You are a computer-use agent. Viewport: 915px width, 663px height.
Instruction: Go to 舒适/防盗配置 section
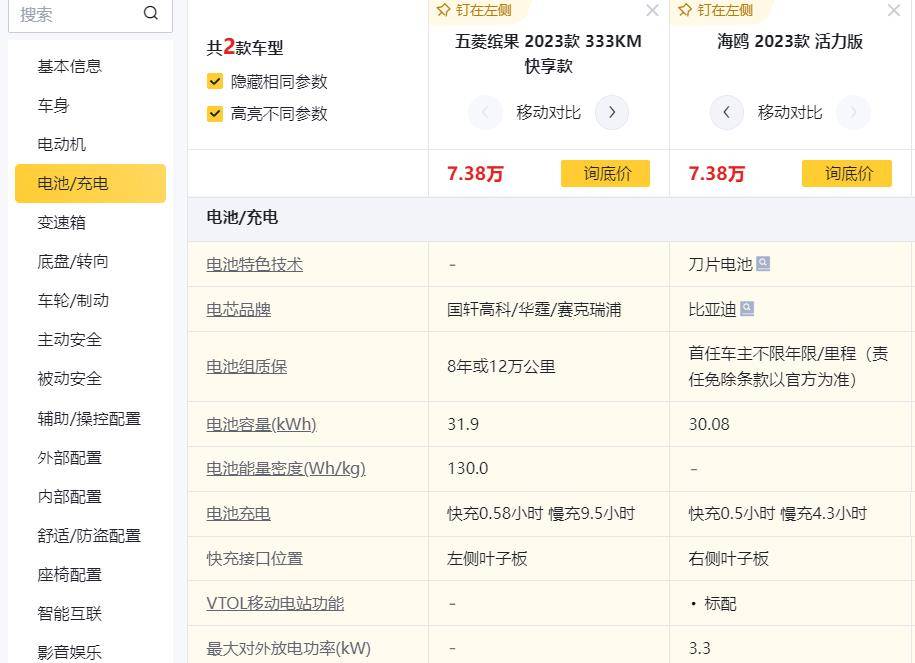(x=89, y=536)
